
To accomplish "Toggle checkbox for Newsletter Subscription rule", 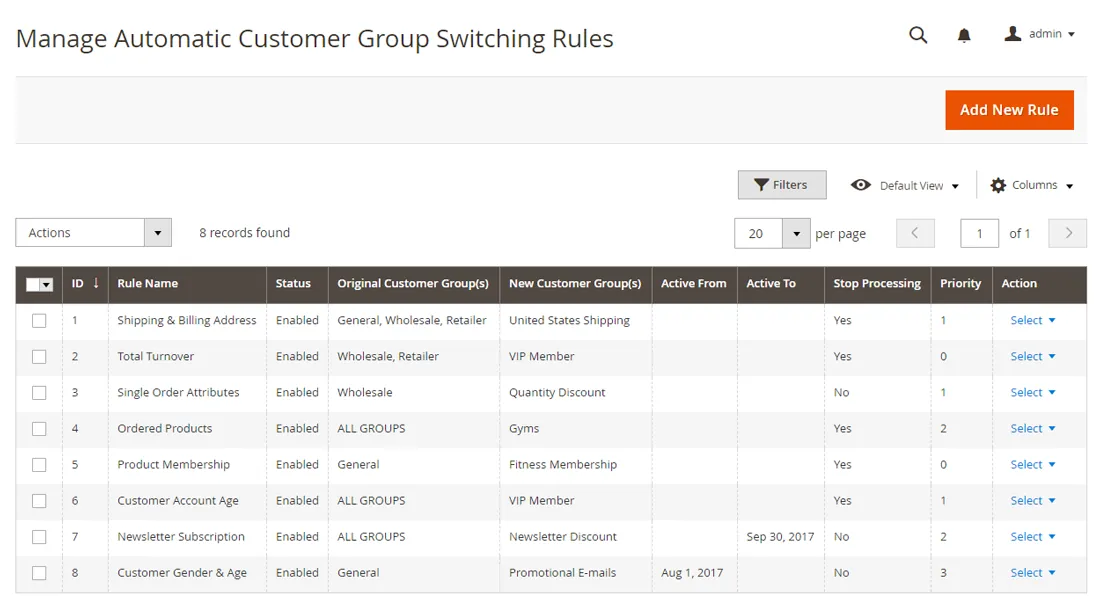I will [39, 537].
